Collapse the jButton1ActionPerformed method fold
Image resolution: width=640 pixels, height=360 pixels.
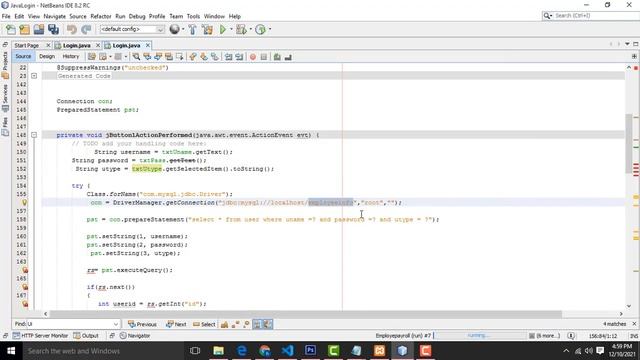tap(34, 135)
